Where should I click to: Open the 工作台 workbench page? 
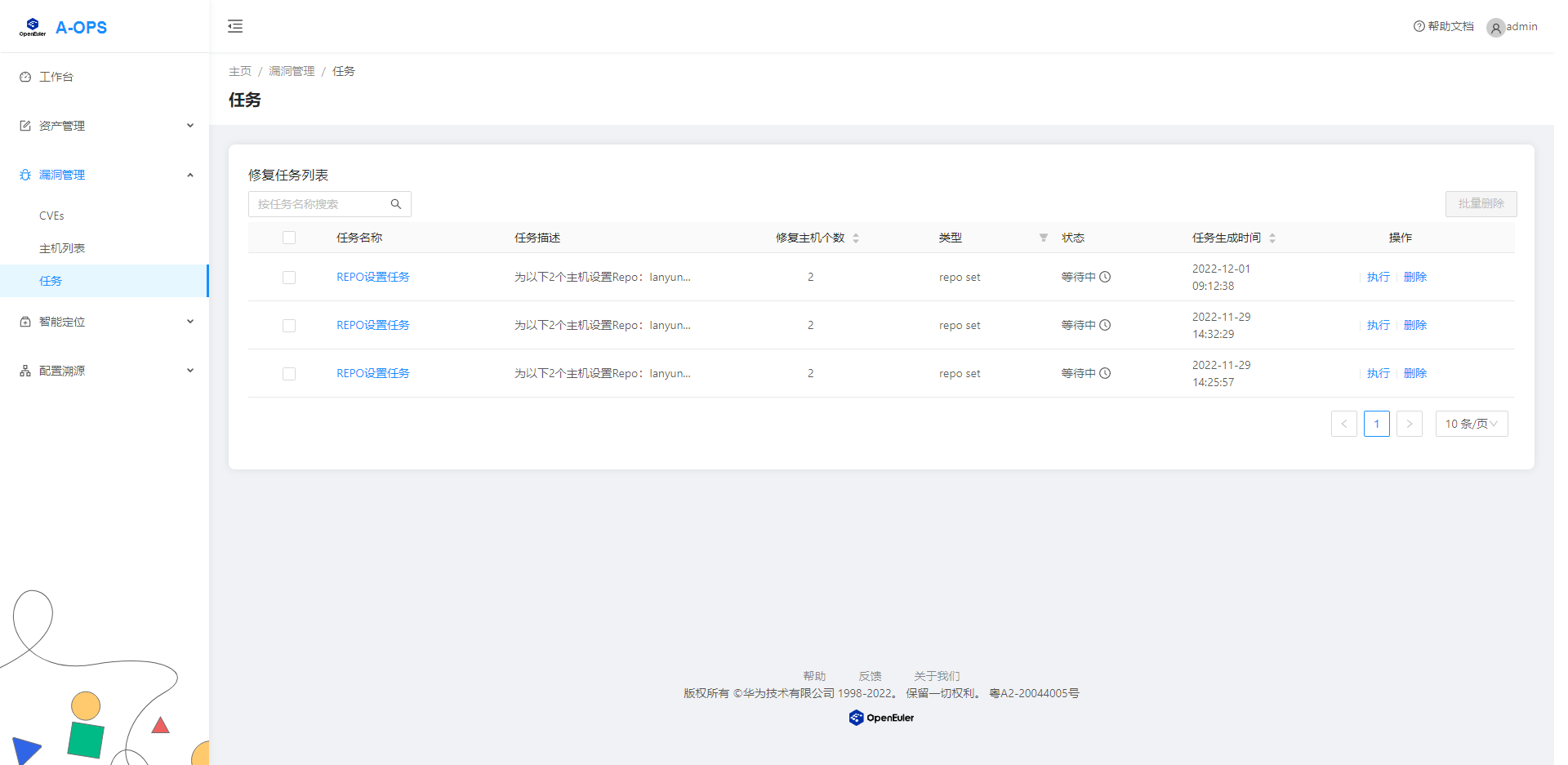56,77
